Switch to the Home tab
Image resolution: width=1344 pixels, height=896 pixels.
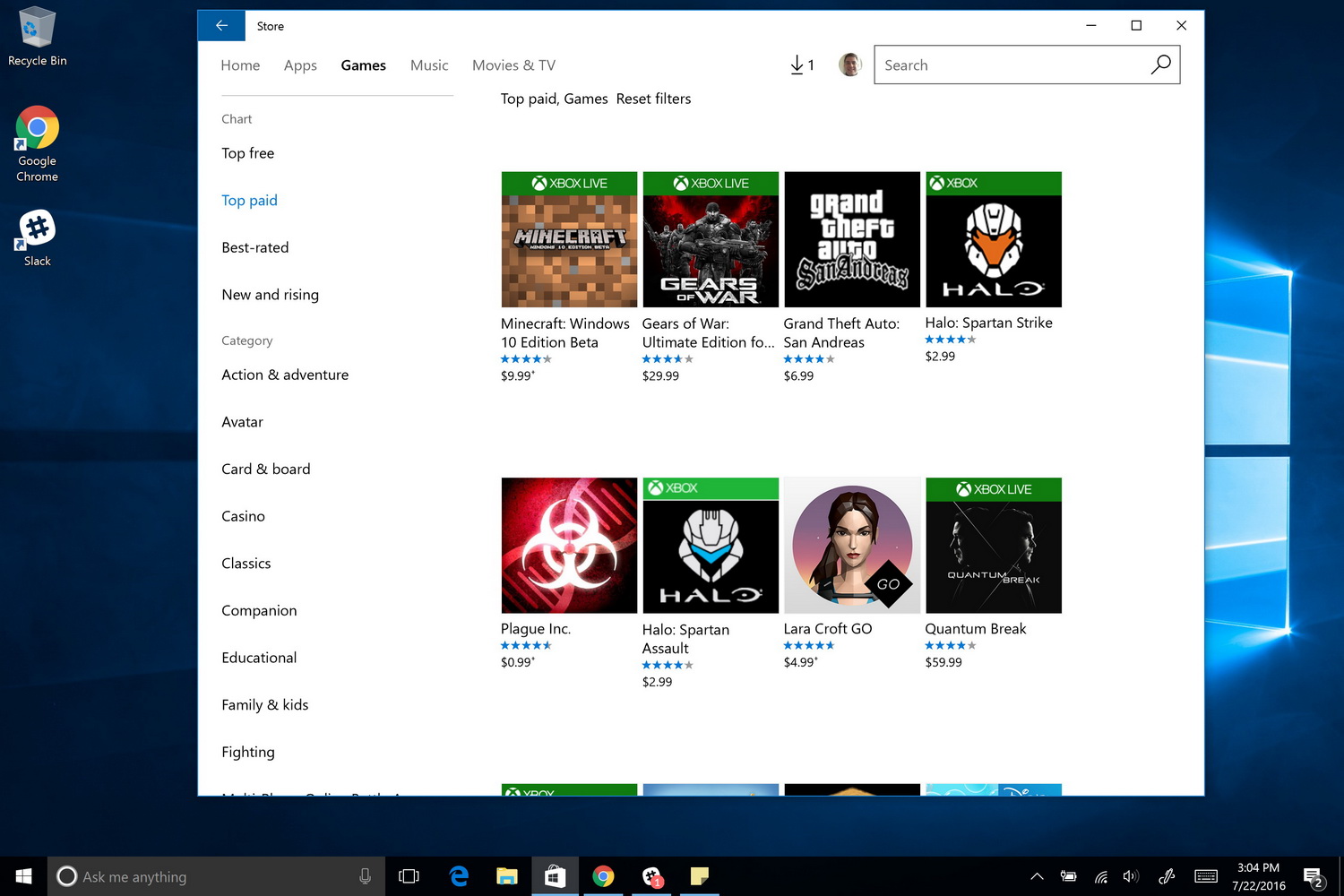(240, 65)
